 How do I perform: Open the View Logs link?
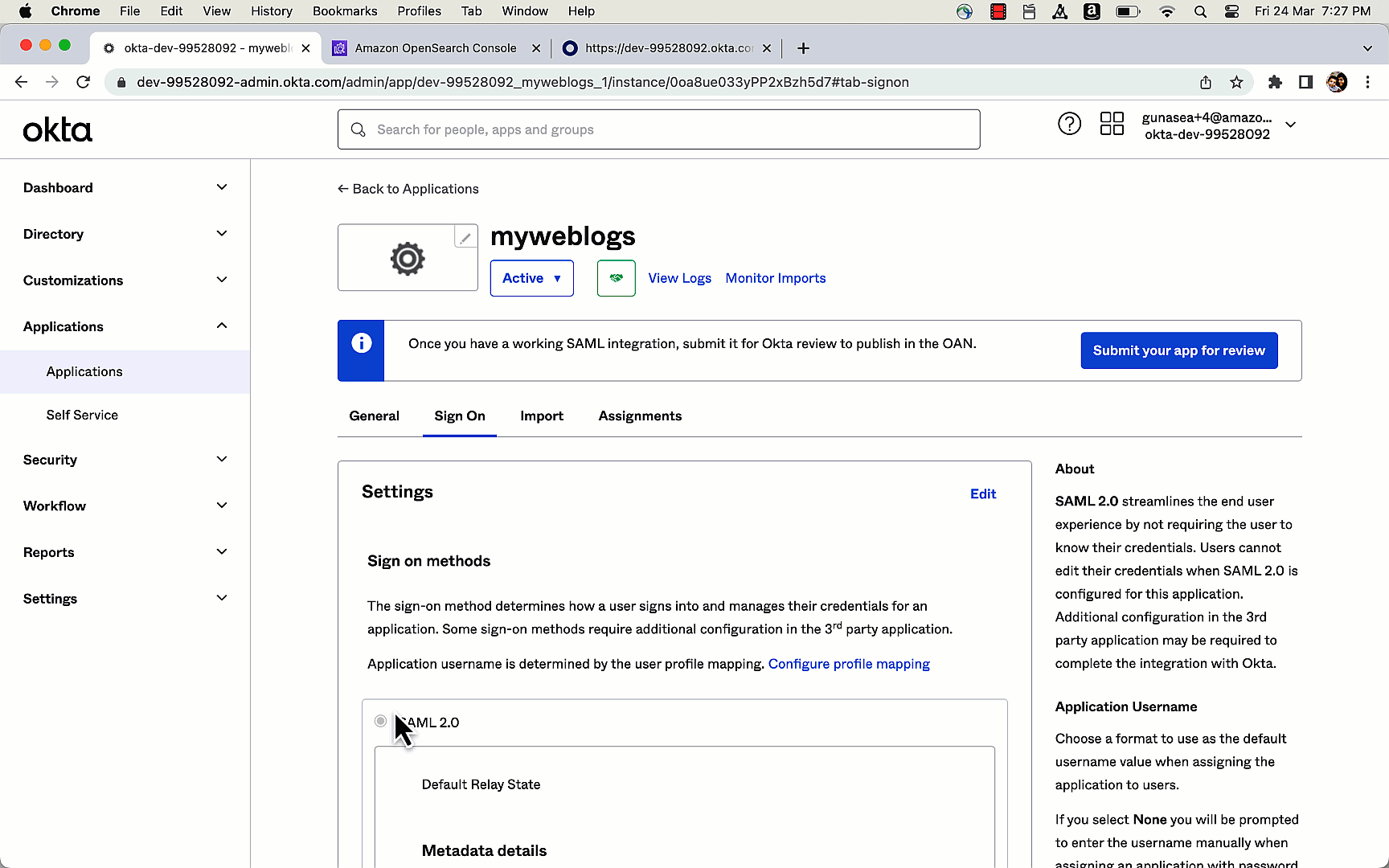680,278
